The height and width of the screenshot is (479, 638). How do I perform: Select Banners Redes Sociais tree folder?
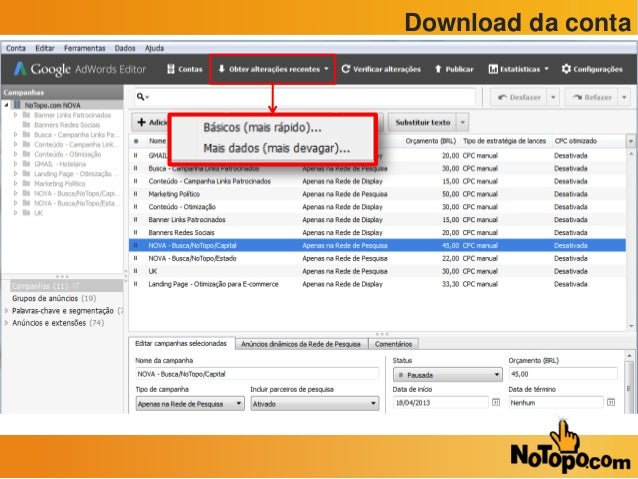67,125
